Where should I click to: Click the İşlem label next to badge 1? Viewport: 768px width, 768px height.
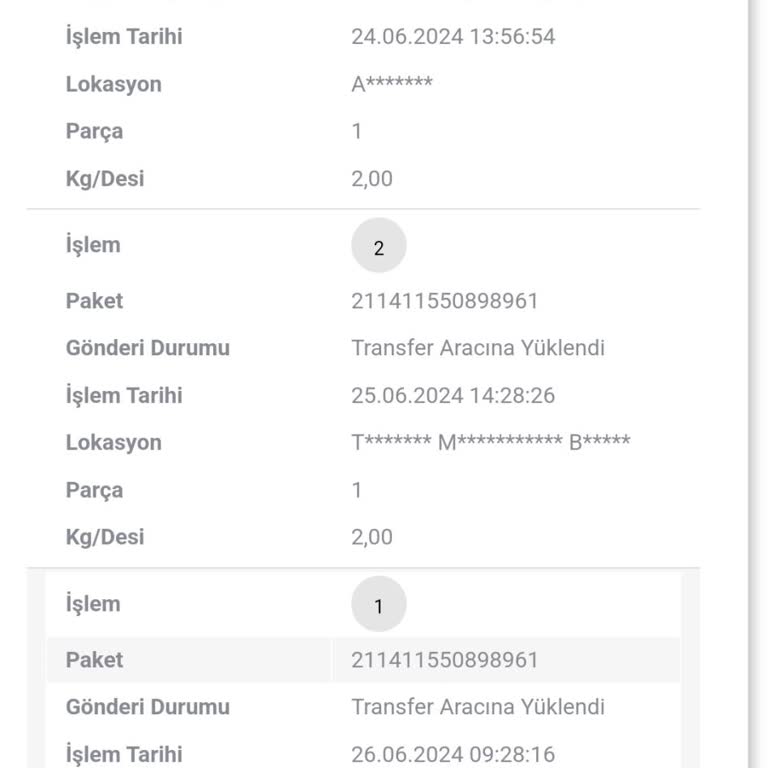pyautogui.click(x=93, y=603)
